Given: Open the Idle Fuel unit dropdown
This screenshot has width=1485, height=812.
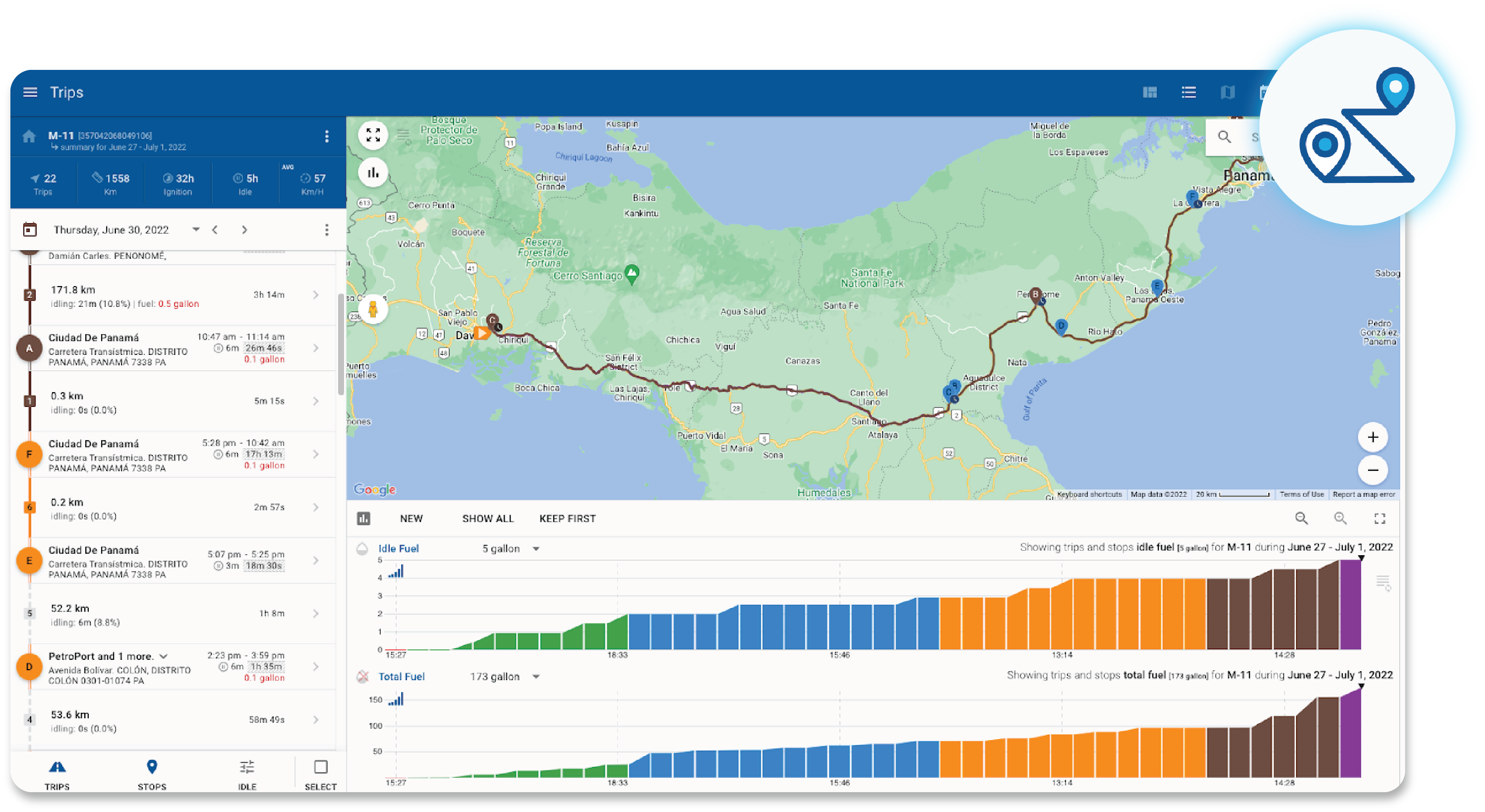Looking at the screenshot, I should coord(536,549).
